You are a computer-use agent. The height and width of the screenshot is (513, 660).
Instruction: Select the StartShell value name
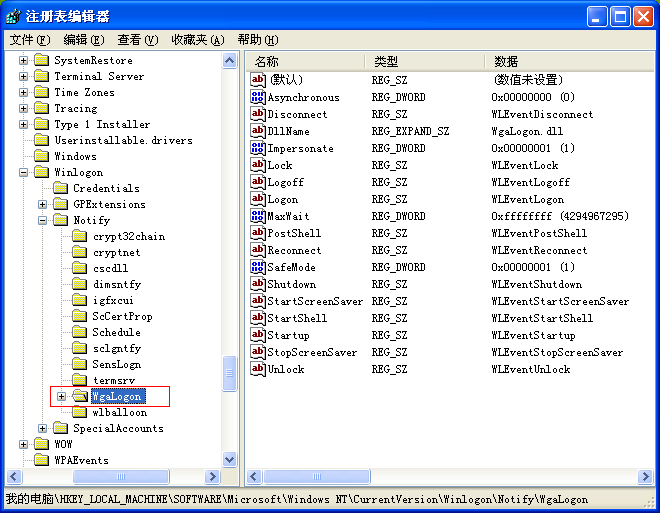click(x=297, y=318)
